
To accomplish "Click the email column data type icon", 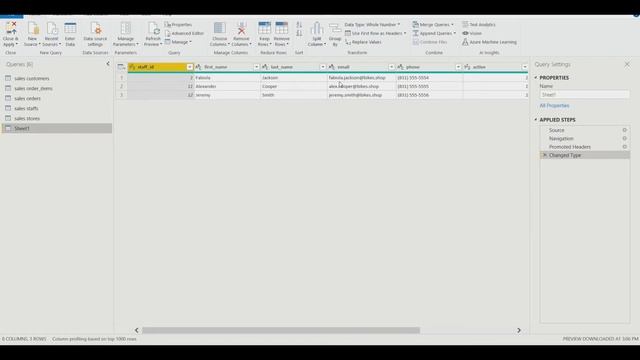I will 332,67.
